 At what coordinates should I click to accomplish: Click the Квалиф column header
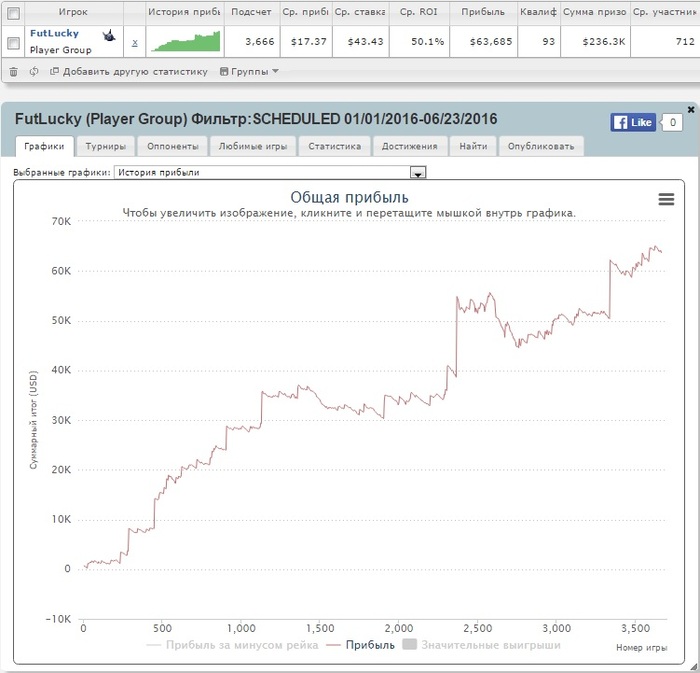tap(538, 12)
